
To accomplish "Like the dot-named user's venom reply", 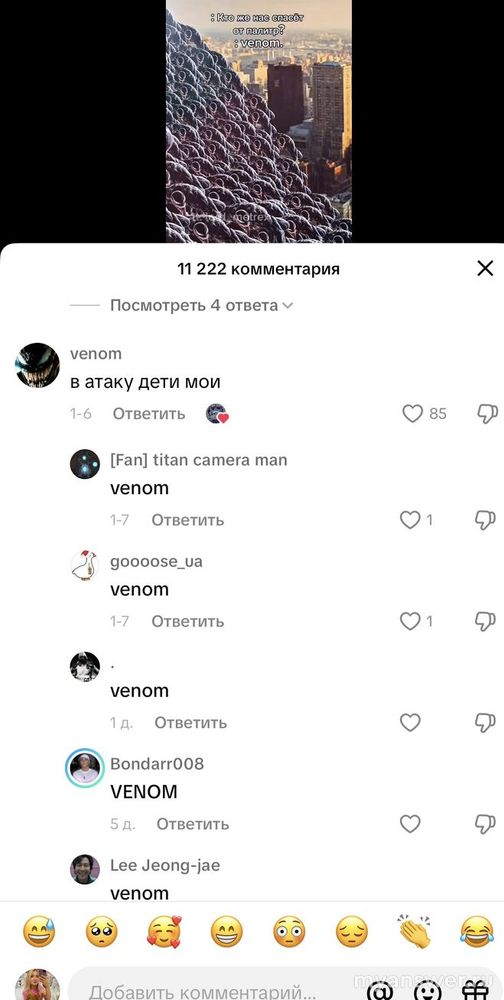I will [410, 723].
